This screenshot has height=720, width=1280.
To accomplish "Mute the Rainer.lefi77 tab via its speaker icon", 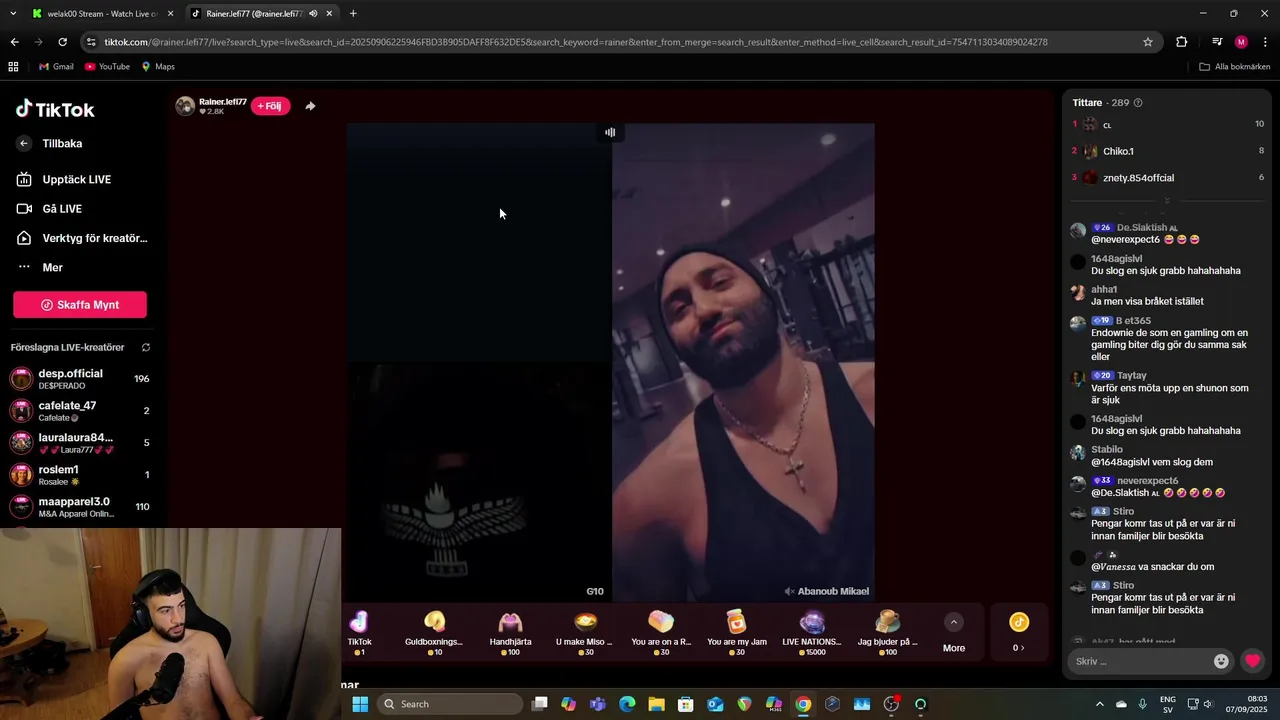I will point(313,13).
